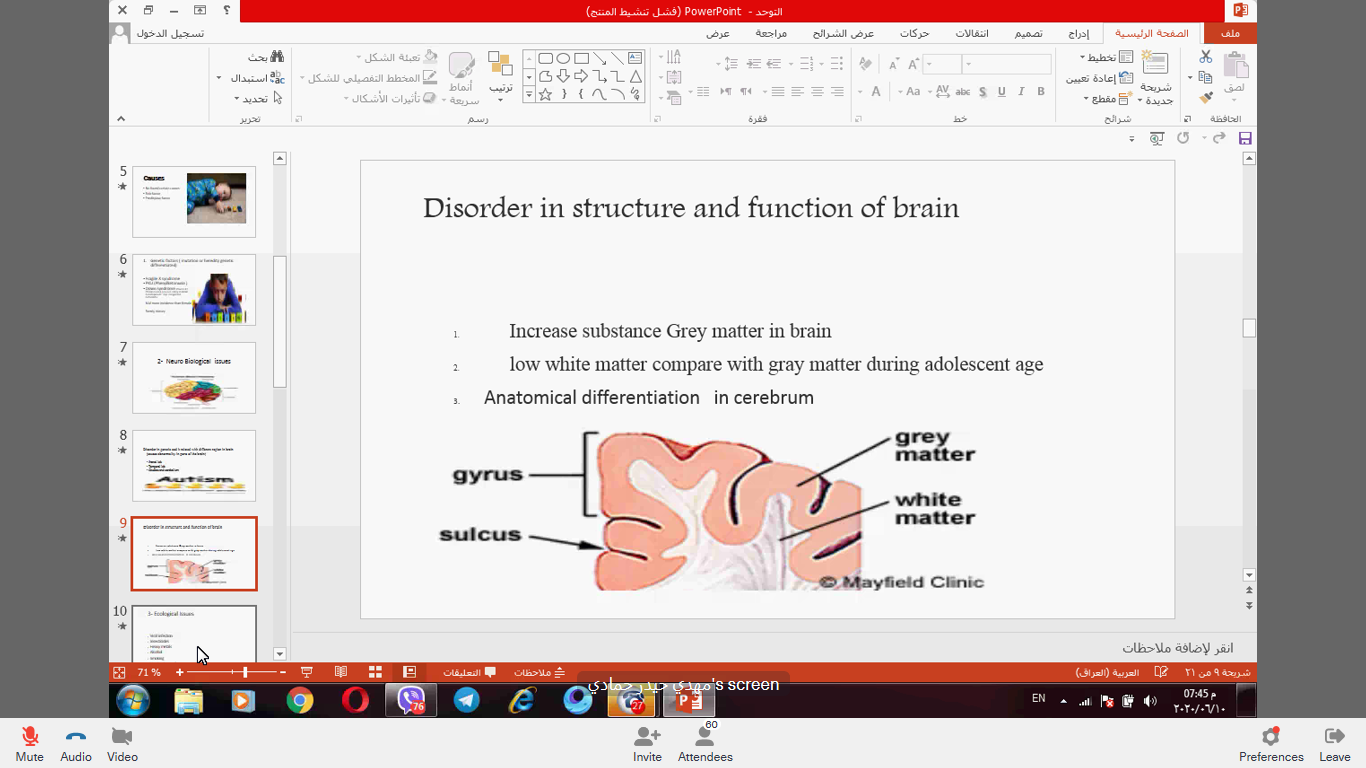The height and width of the screenshot is (768, 1366).
Task: Toggle text Shadow formatting
Action: (x=983, y=91)
